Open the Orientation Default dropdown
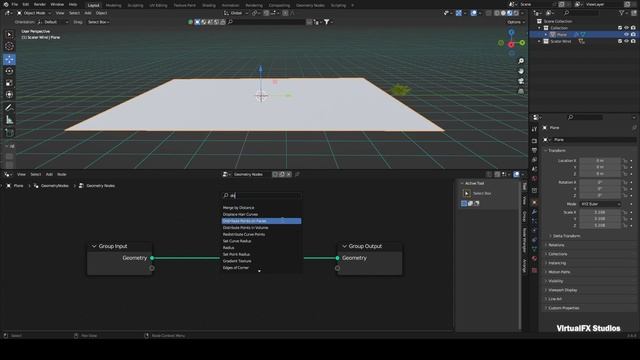This screenshot has height=360, width=640. [53, 22]
